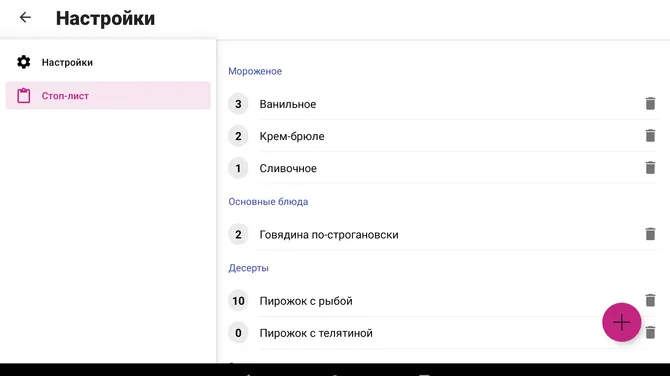Click quantity badge 2 next to Крем-брюле
This screenshot has height=376, width=670.
click(x=238, y=136)
